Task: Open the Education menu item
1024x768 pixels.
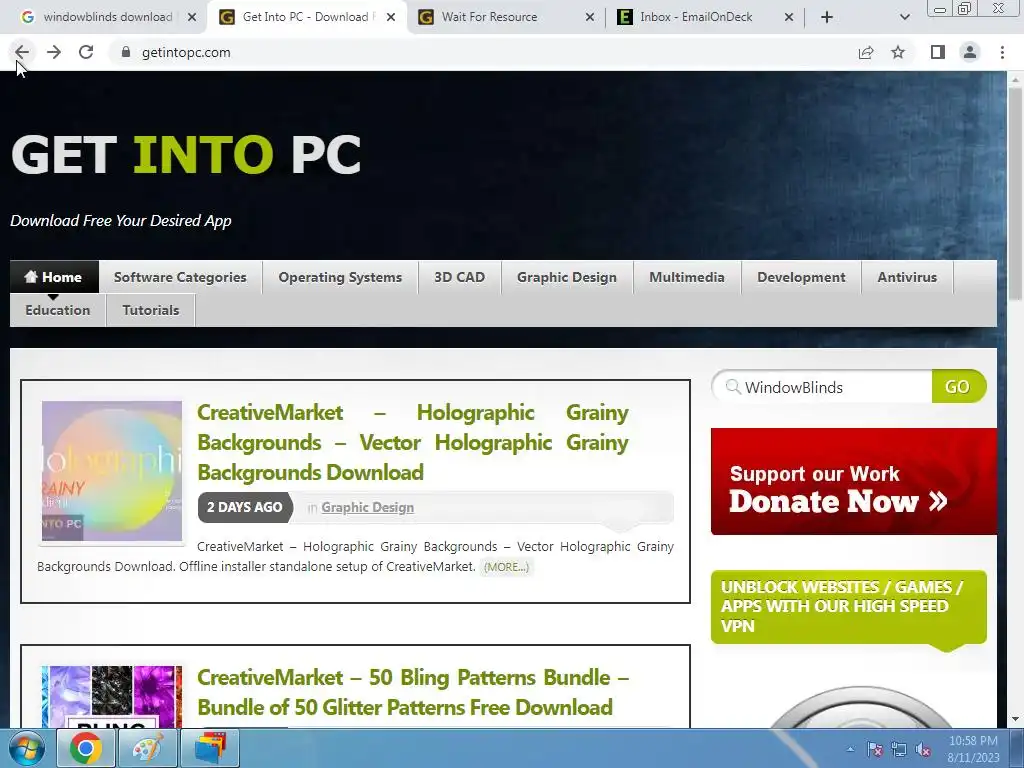Action: tap(57, 310)
